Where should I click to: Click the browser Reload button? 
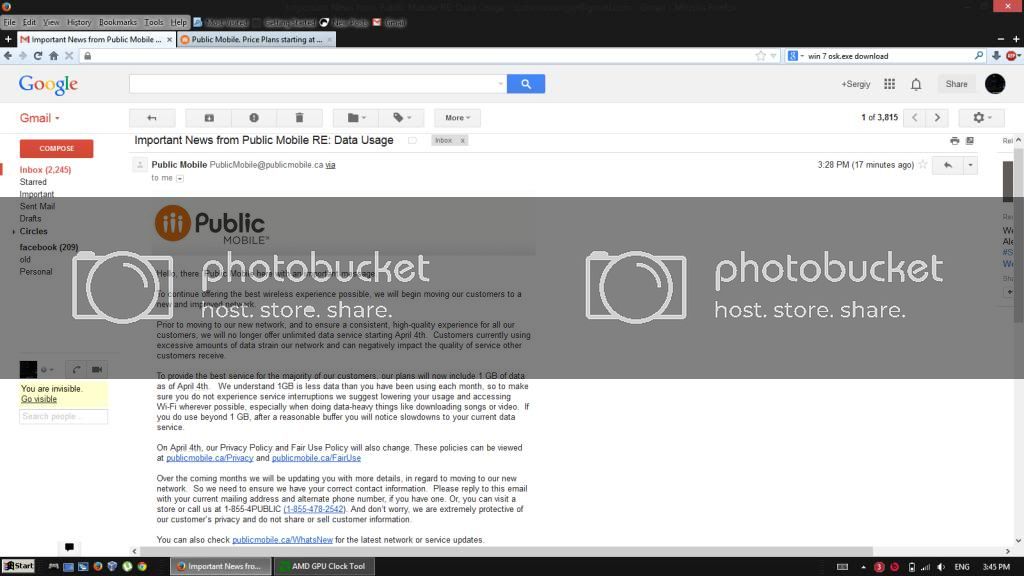(38, 56)
